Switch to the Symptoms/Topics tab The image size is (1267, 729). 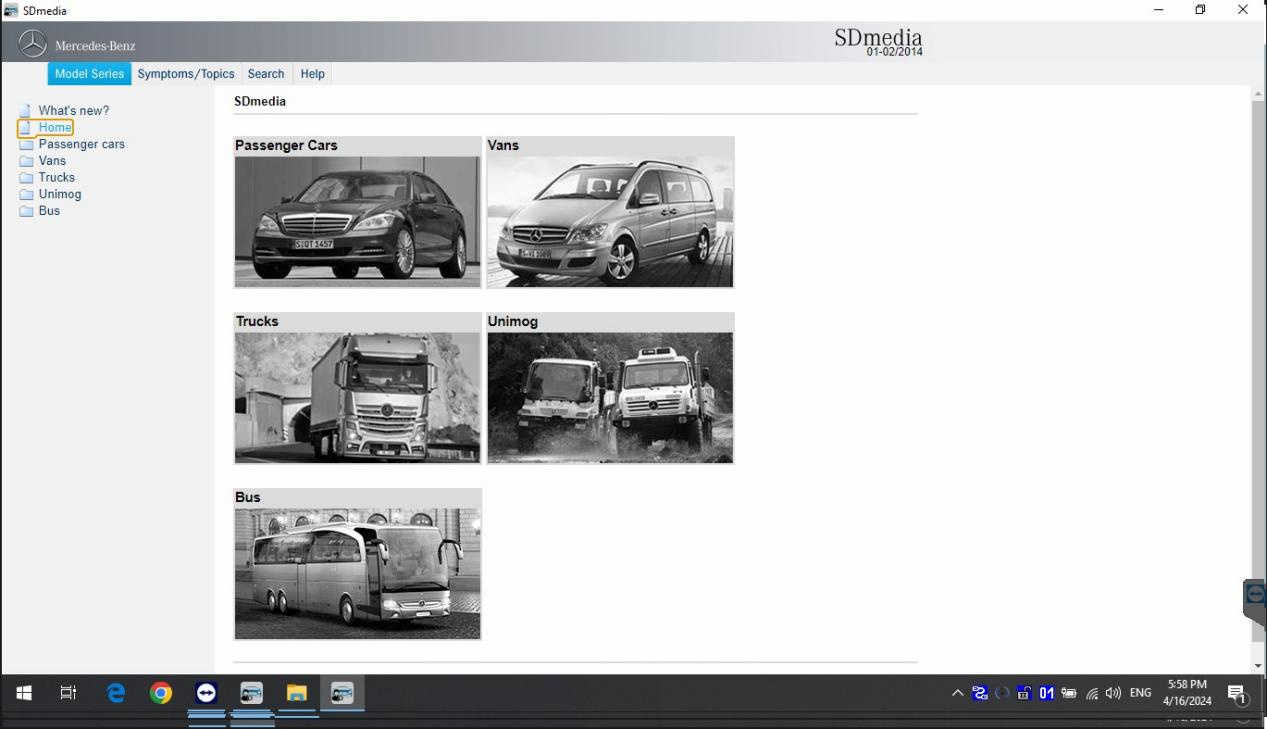point(186,74)
